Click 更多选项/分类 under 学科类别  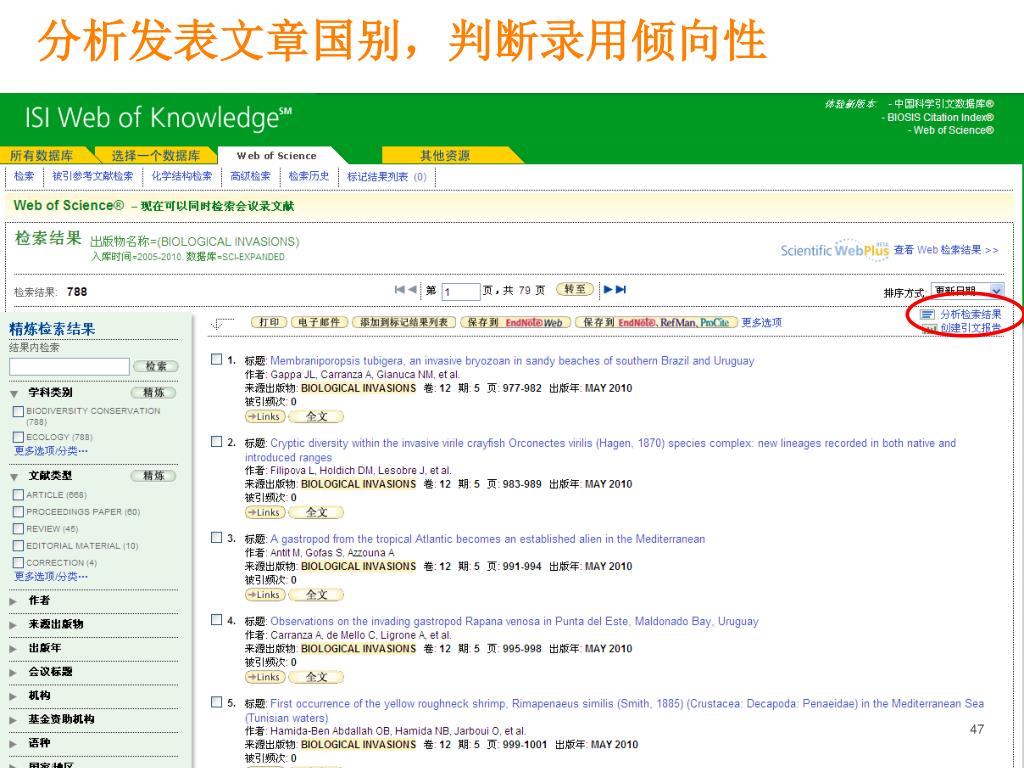(x=51, y=451)
